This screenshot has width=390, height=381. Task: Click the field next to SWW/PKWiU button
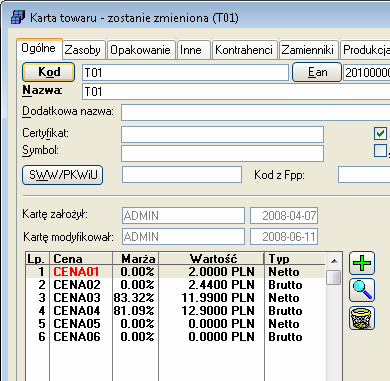pos(182,175)
